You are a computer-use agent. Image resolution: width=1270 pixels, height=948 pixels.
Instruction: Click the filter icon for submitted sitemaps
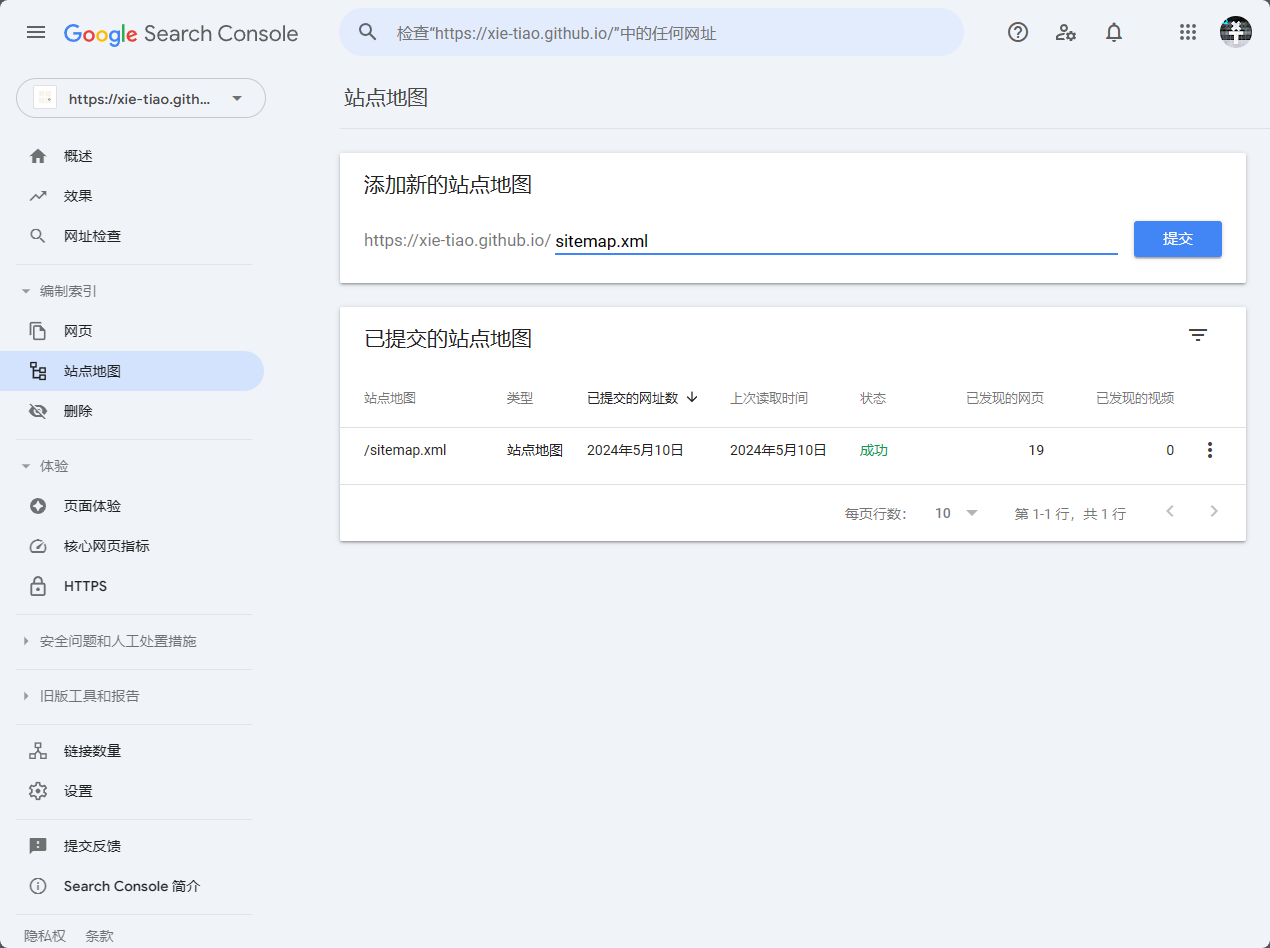click(x=1198, y=336)
